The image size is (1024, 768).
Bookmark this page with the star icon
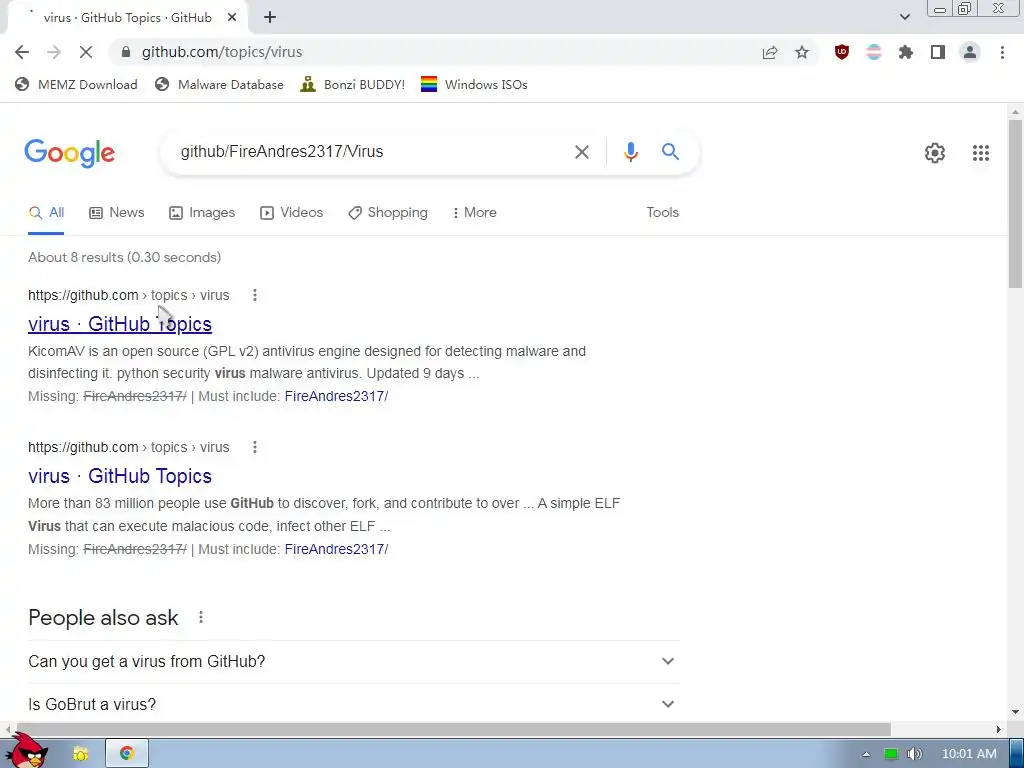802,52
